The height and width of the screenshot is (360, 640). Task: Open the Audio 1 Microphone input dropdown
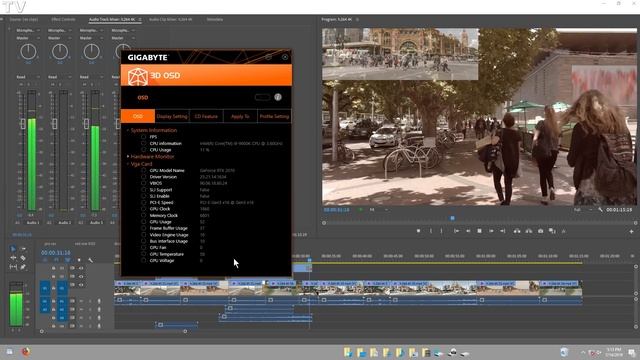pyautogui.click(x=28, y=30)
